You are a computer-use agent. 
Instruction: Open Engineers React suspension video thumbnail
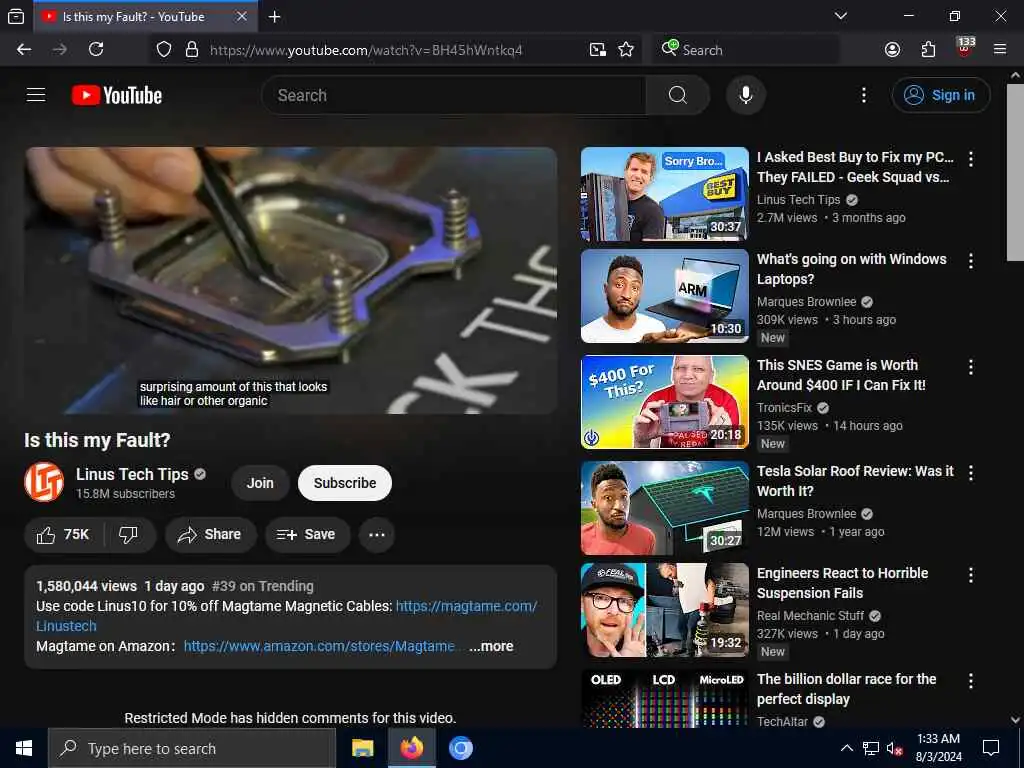click(x=665, y=610)
